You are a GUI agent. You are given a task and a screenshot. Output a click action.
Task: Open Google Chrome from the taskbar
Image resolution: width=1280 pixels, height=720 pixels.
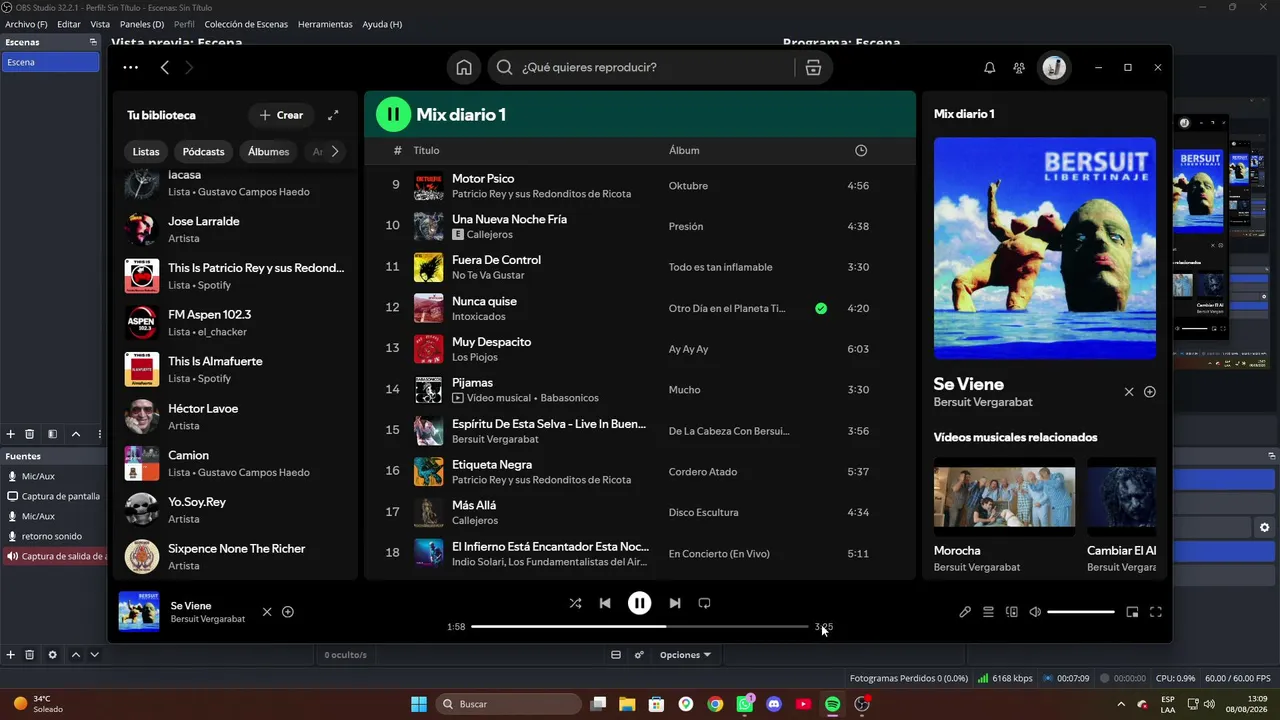tap(715, 704)
